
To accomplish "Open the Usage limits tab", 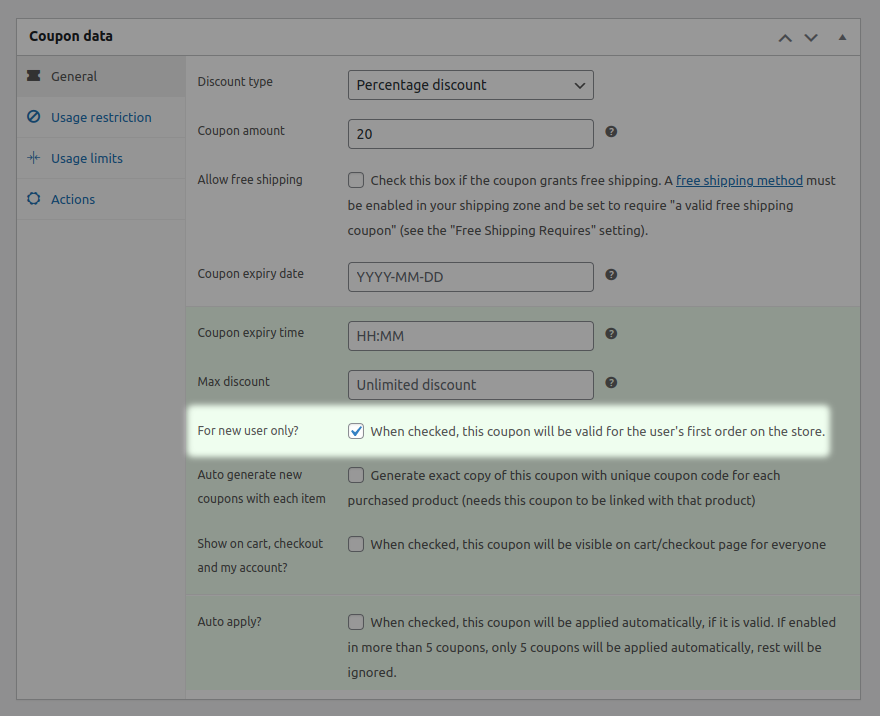I will (x=85, y=158).
